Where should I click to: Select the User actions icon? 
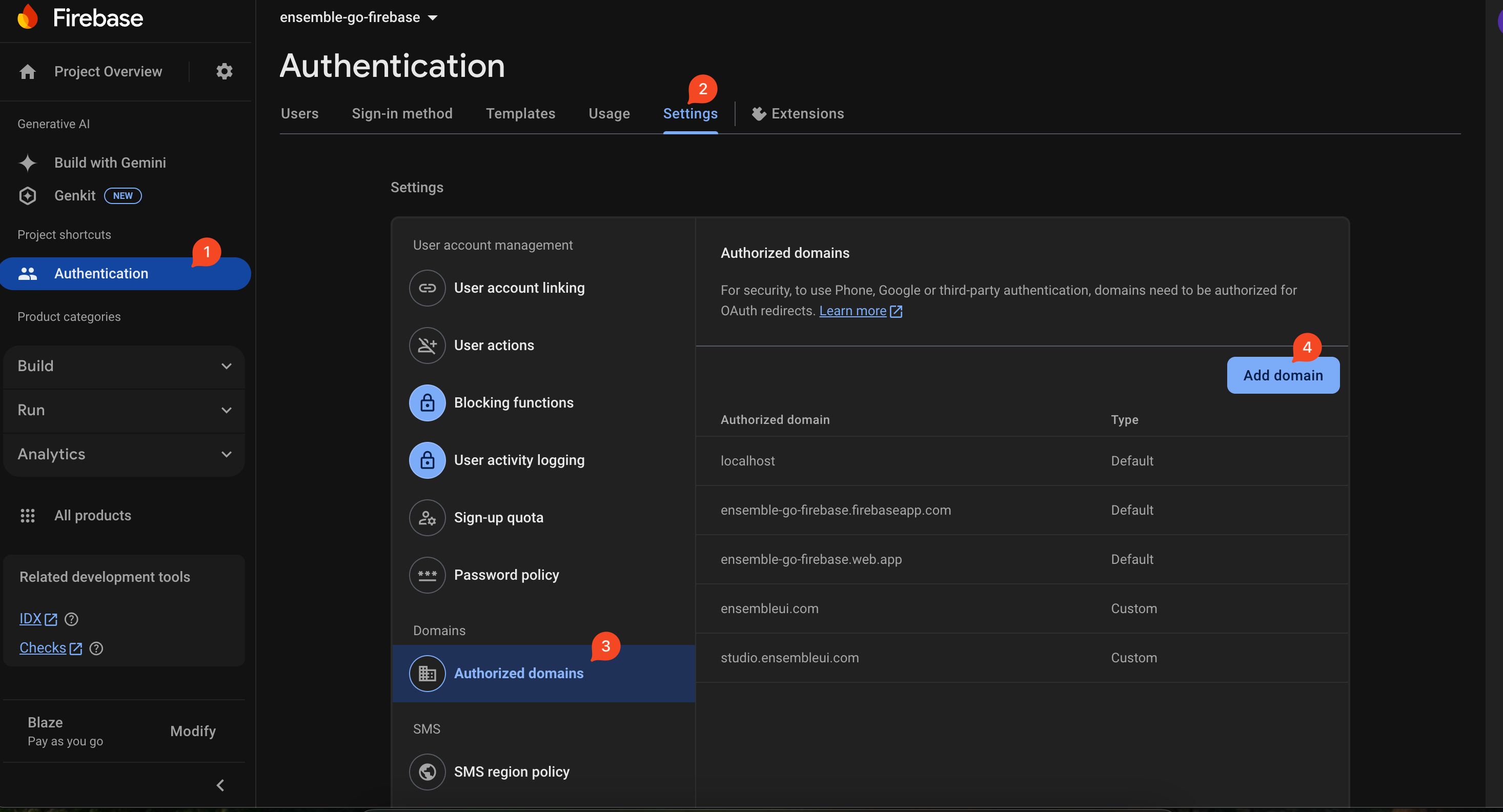pyautogui.click(x=427, y=345)
